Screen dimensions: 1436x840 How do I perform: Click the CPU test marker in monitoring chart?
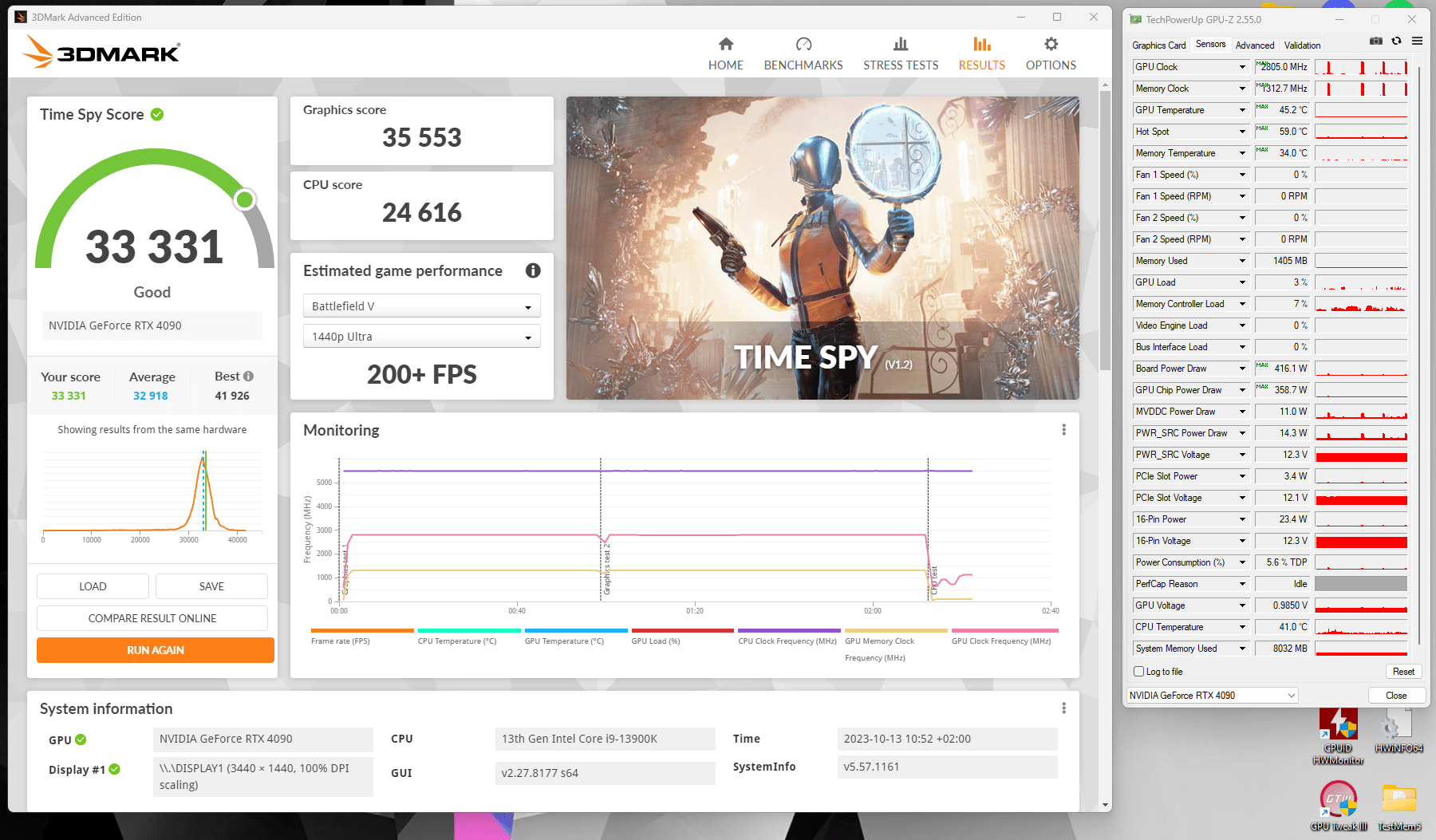[x=934, y=581]
